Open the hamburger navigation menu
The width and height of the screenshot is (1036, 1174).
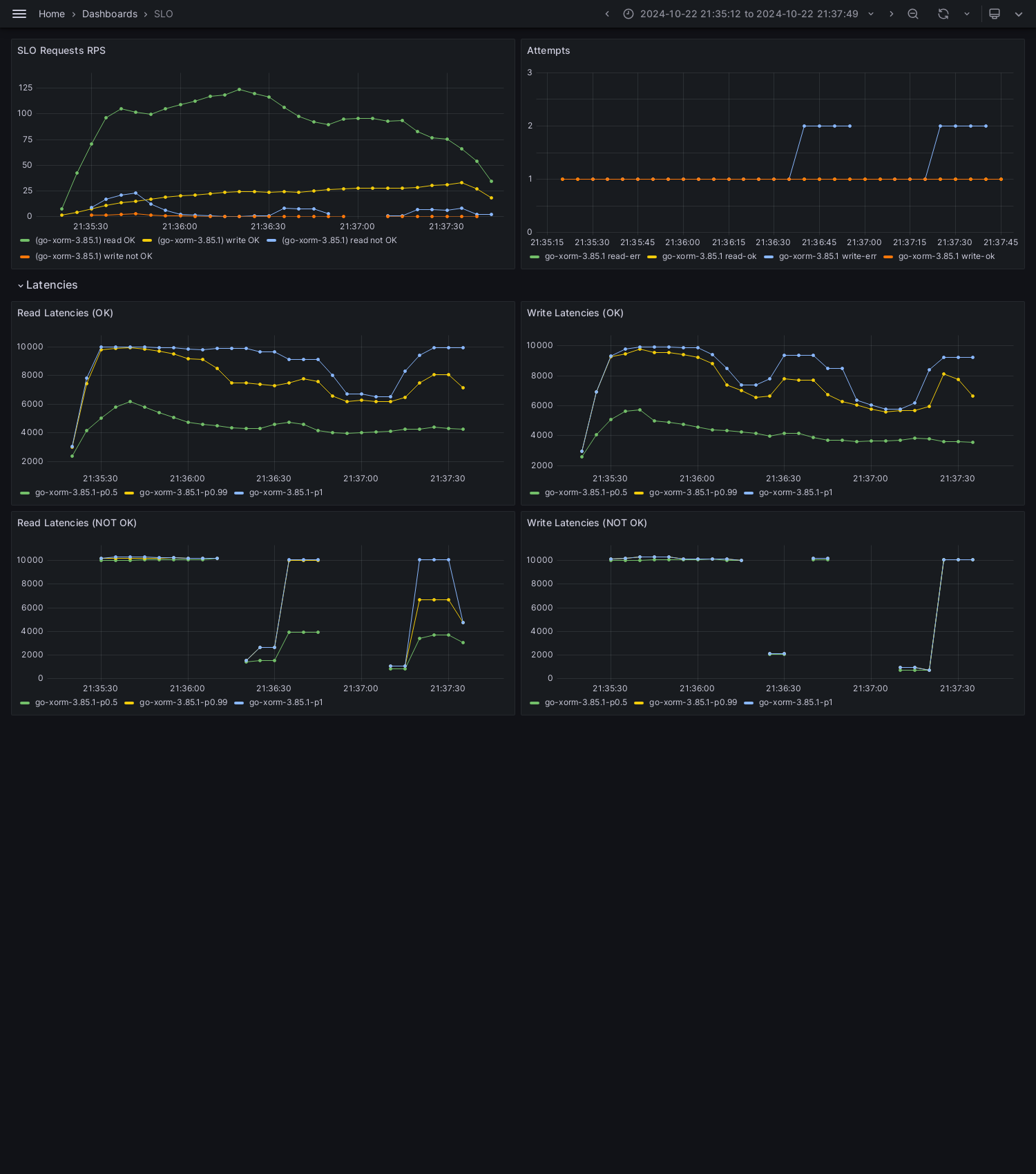(19, 14)
